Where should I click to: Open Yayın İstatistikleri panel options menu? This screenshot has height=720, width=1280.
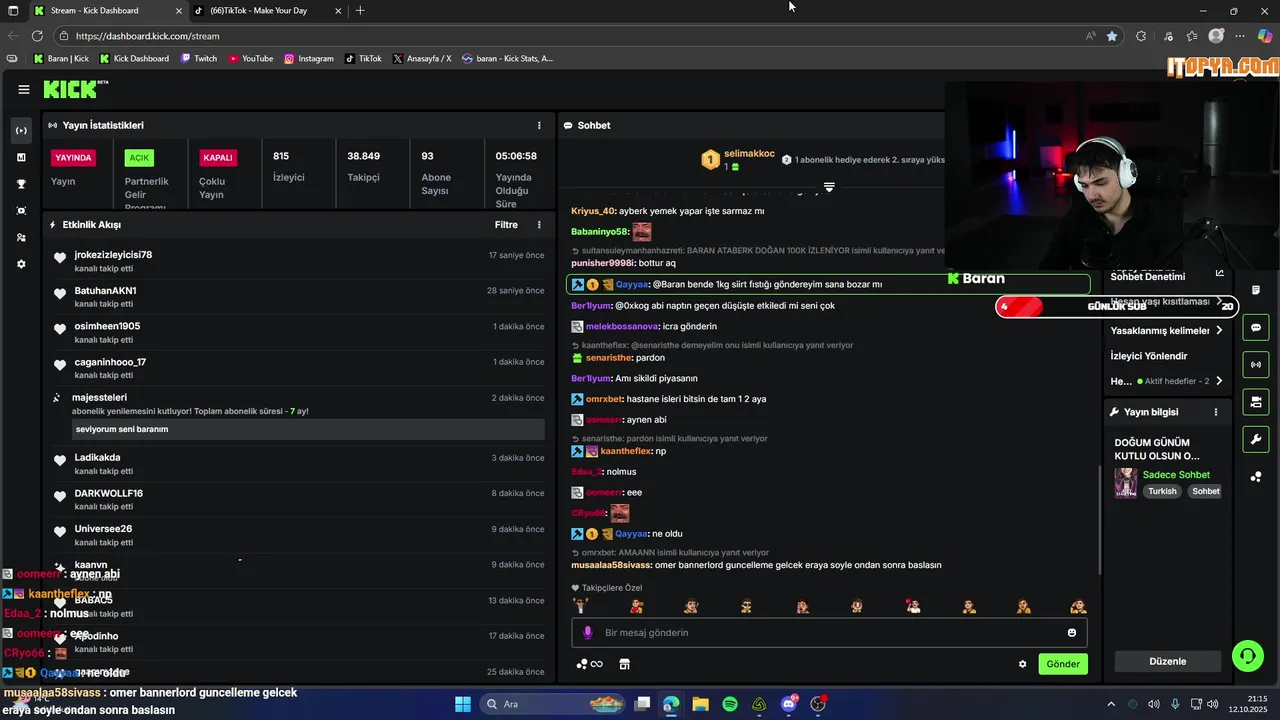539,125
